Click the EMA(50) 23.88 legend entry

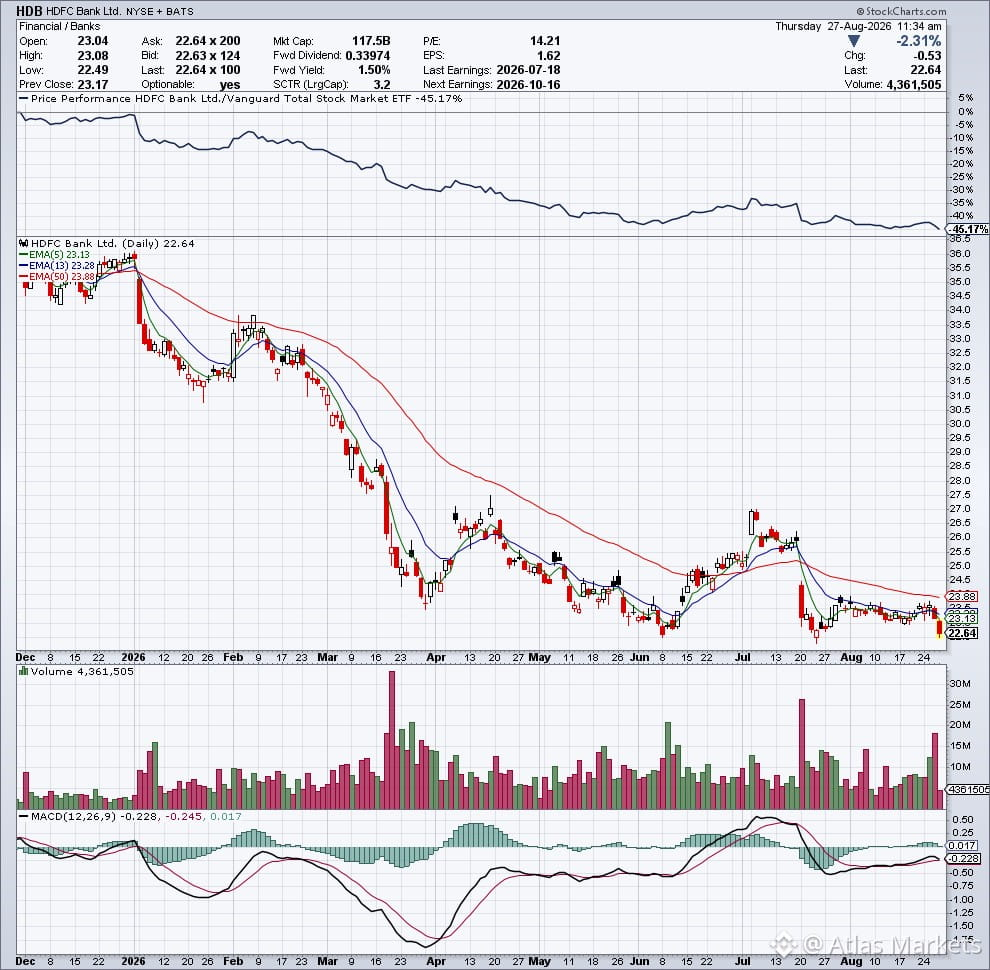[x=57, y=276]
